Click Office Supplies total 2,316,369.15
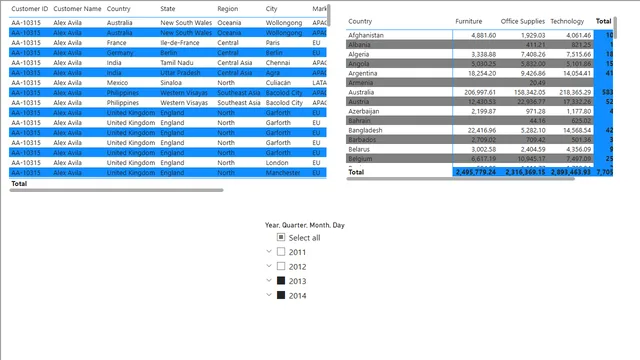The width and height of the screenshot is (640, 360). 525,172
